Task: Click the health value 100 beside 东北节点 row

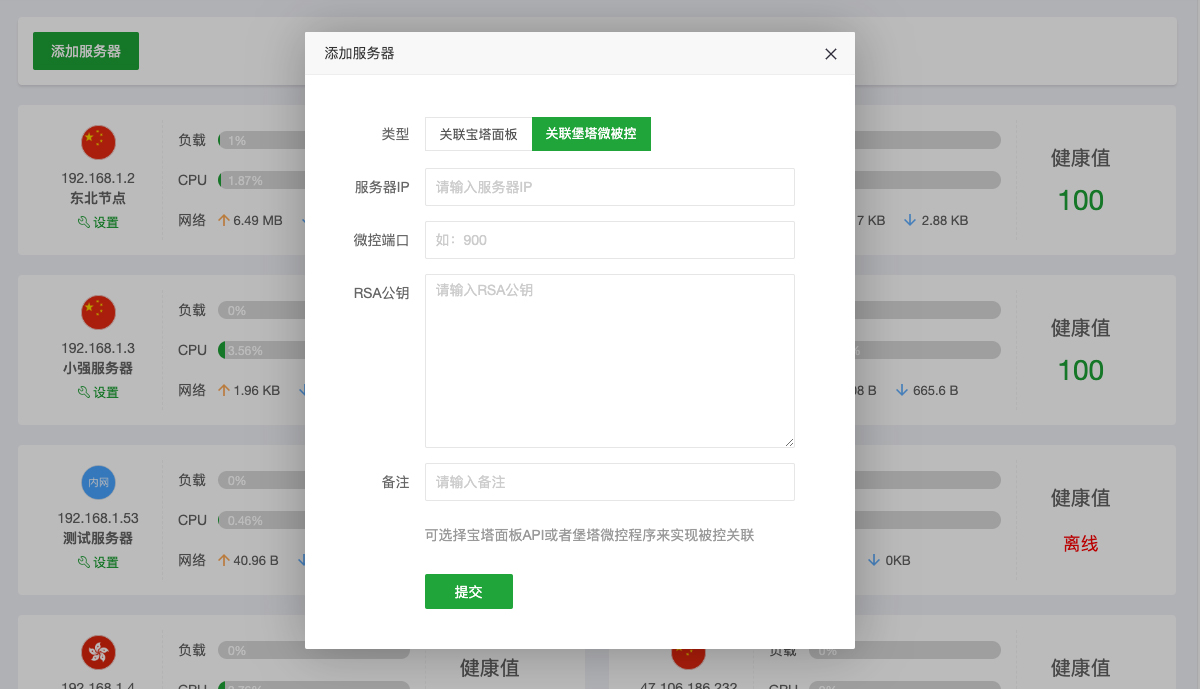Action: [1080, 201]
